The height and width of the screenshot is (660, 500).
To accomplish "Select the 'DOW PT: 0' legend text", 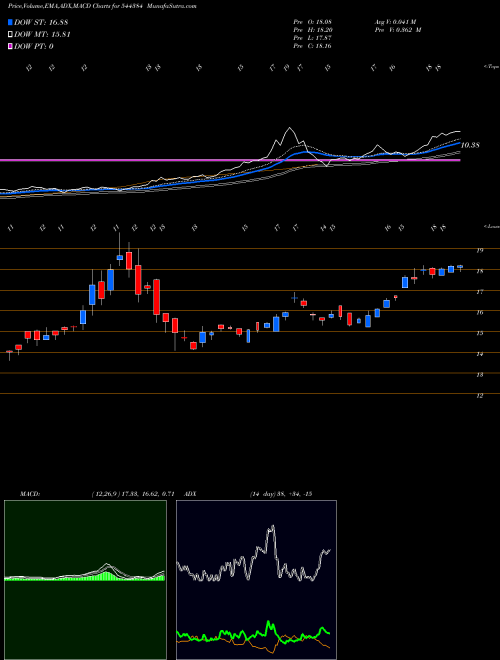I will click(34, 46).
